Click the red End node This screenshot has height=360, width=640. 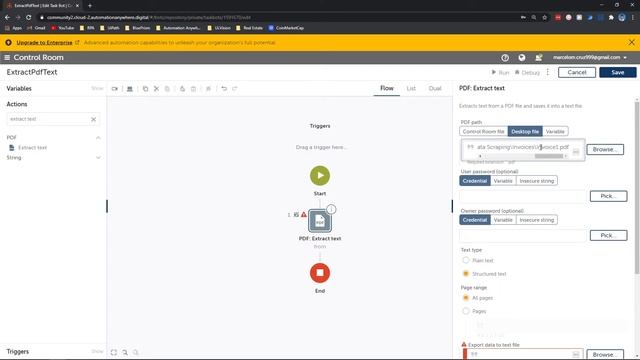coord(320,273)
